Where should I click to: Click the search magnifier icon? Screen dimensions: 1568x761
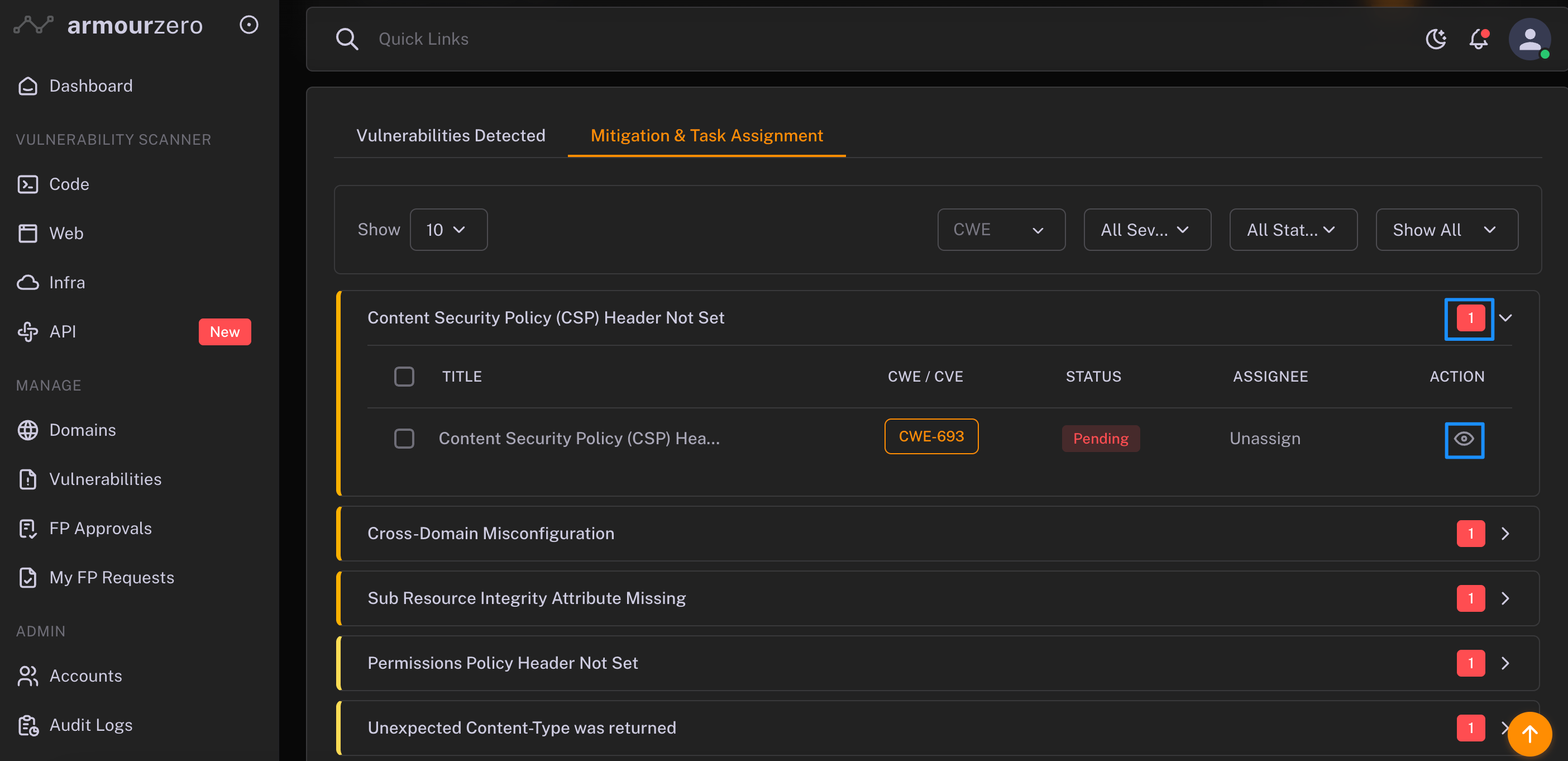(347, 39)
